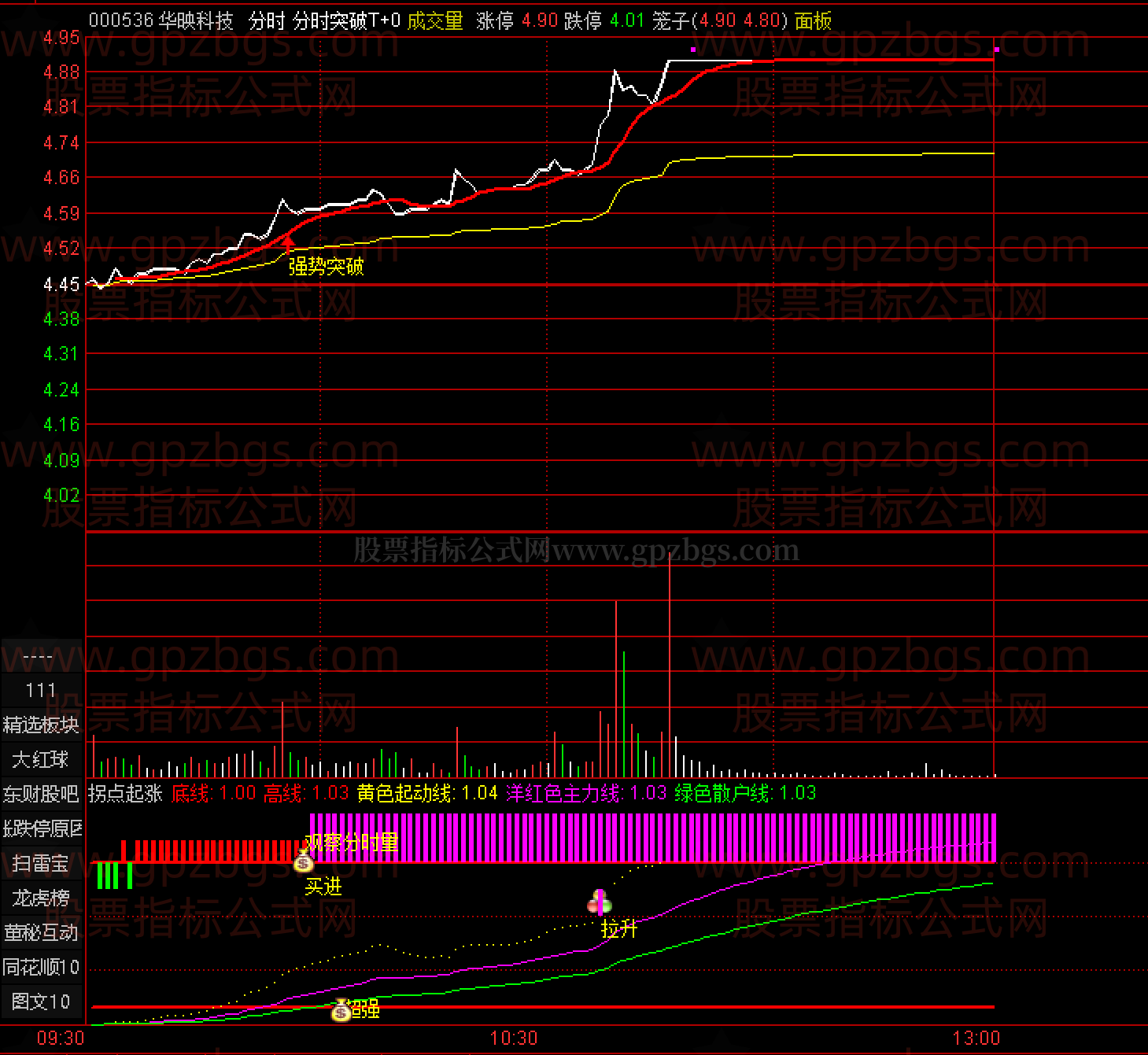
Task: Click the 10:30 time axis label
Action: (x=513, y=1038)
